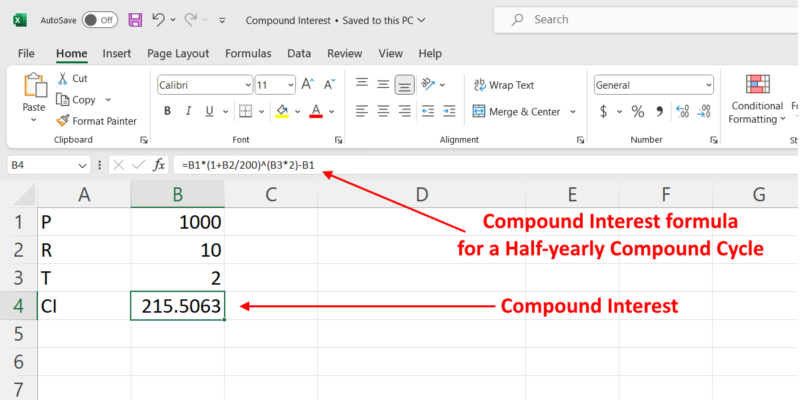Click the Borders icon

coord(245,111)
